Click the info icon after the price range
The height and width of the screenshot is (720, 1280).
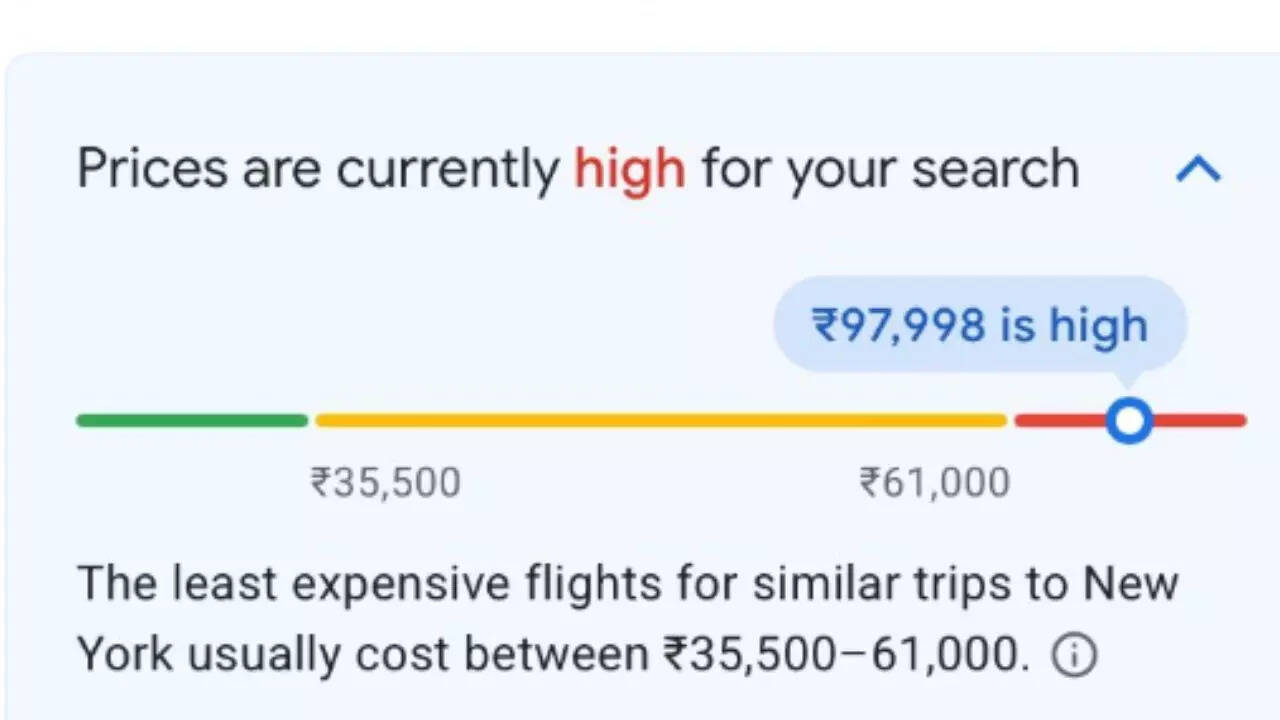(x=1075, y=656)
